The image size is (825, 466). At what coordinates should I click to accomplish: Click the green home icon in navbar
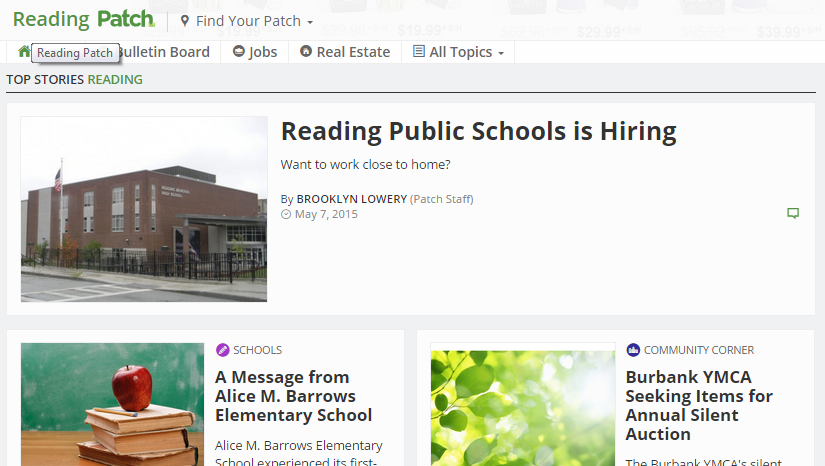(24, 52)
